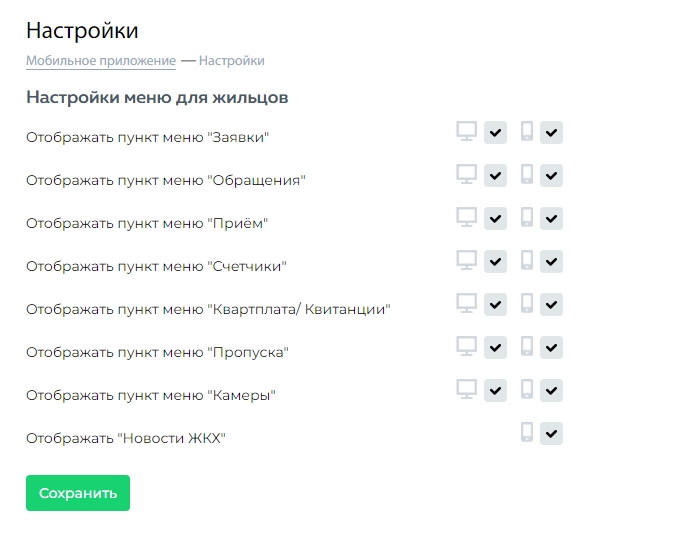692x543 pixels.
Task: Uncheck desktop checkbox for "Заявки" menu item
Action: click(x=495, y=133)
